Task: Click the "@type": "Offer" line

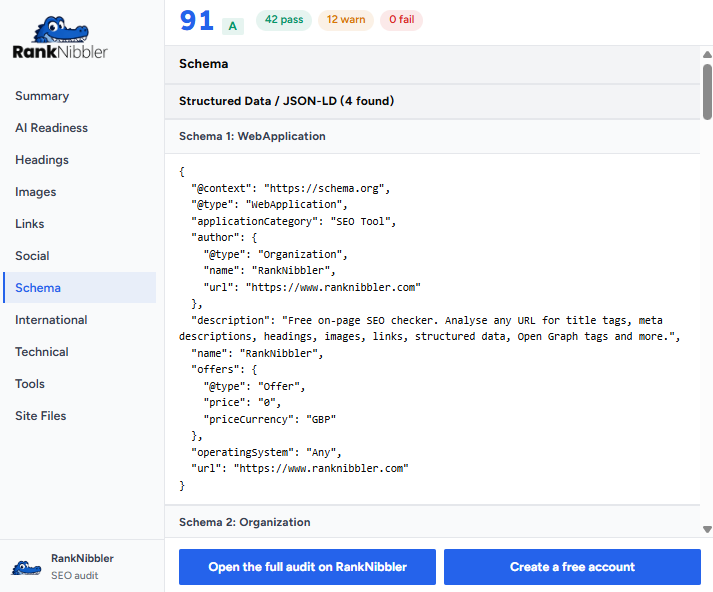Action: click(254, 386)
